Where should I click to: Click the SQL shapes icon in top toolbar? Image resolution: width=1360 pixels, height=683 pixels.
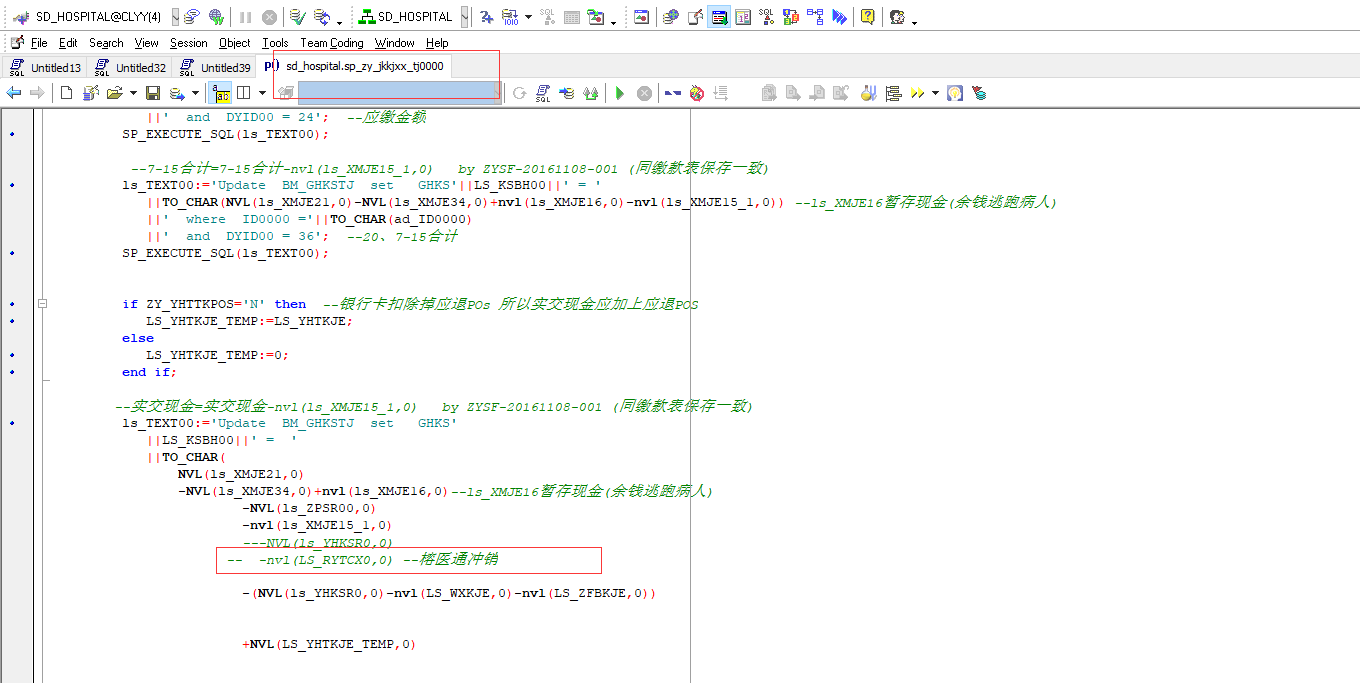click(x=766, y=17)
